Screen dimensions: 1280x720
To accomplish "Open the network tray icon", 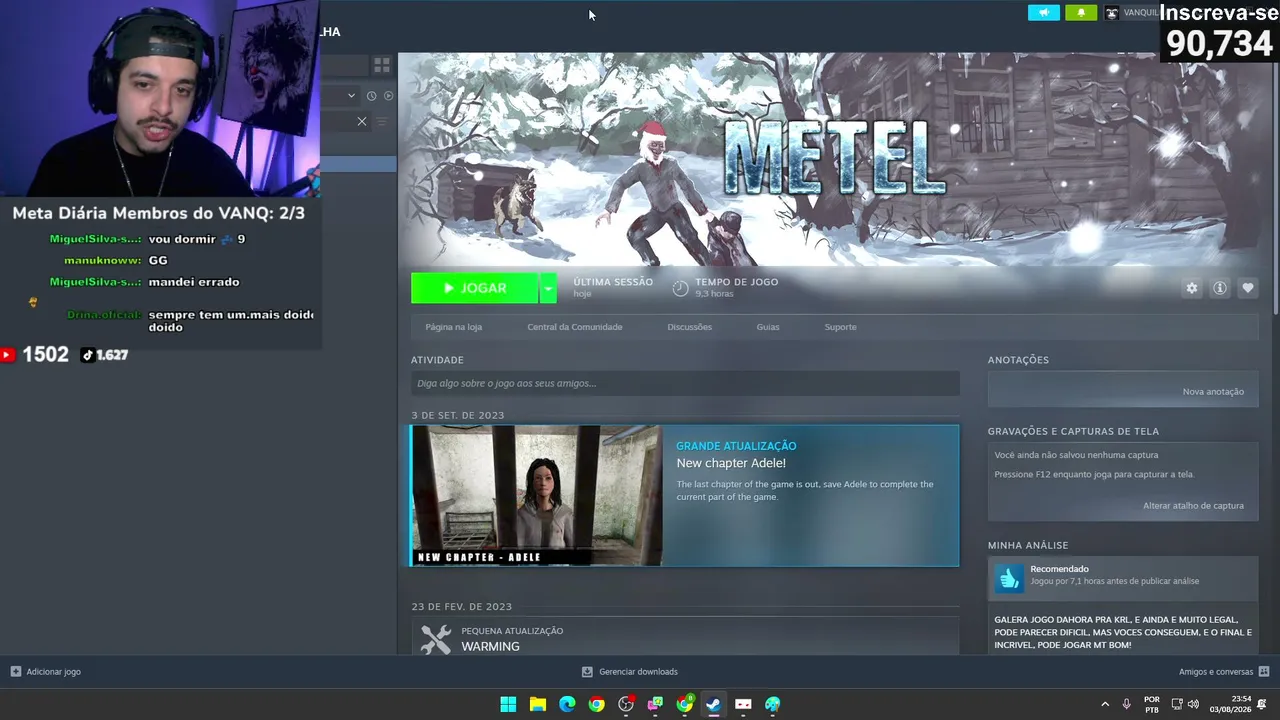I will click(x=1177, y=704).
